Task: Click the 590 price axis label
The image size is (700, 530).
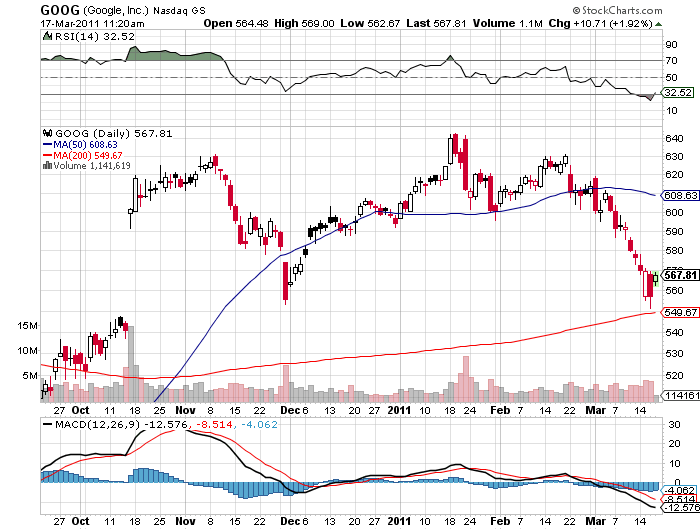Action: click(x=674, y=232)
